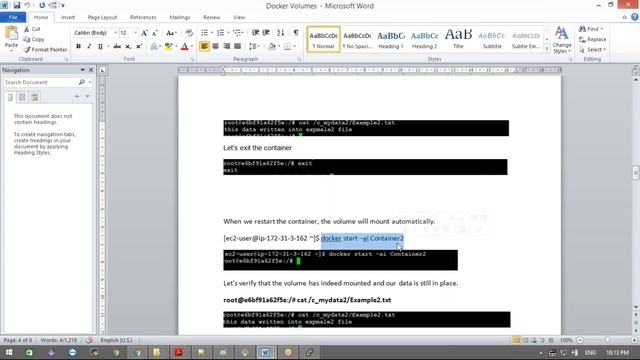
Task: Switch to the View tab
Action: click(239, 18)
